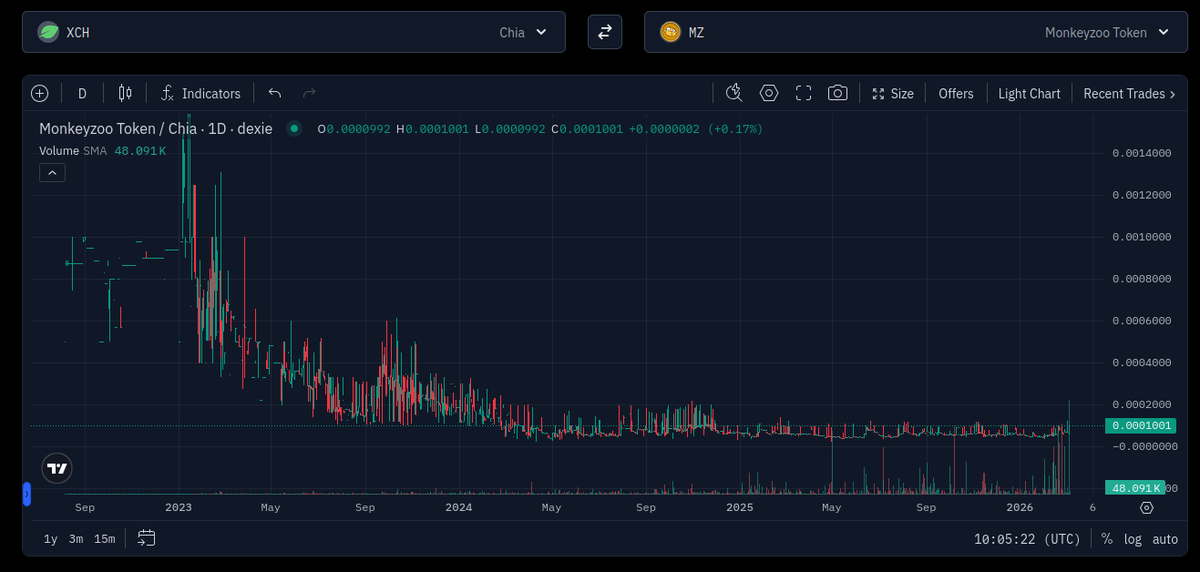Open the Offers view

coord(956,93)
